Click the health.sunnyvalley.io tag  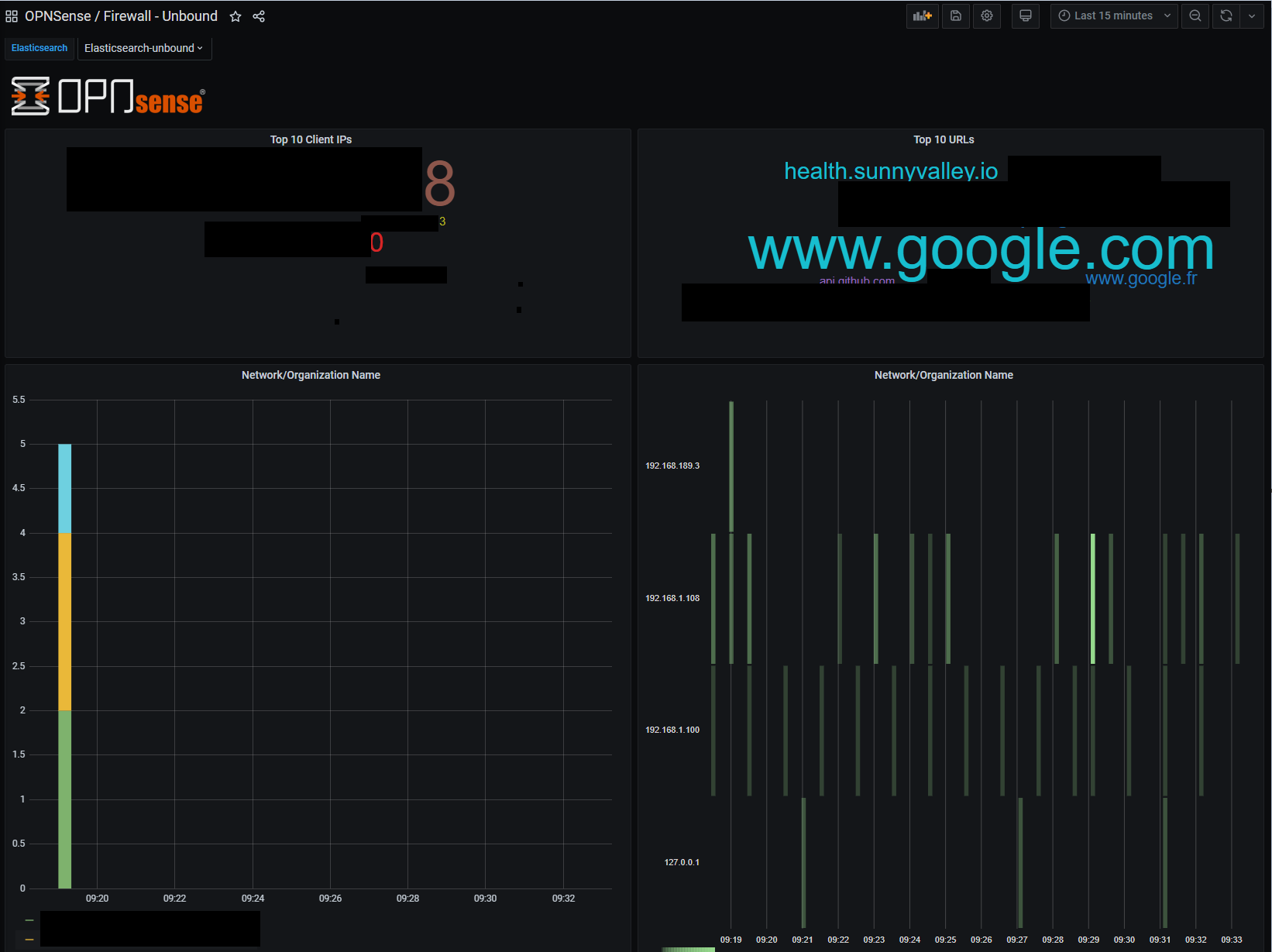pos(891,170)
